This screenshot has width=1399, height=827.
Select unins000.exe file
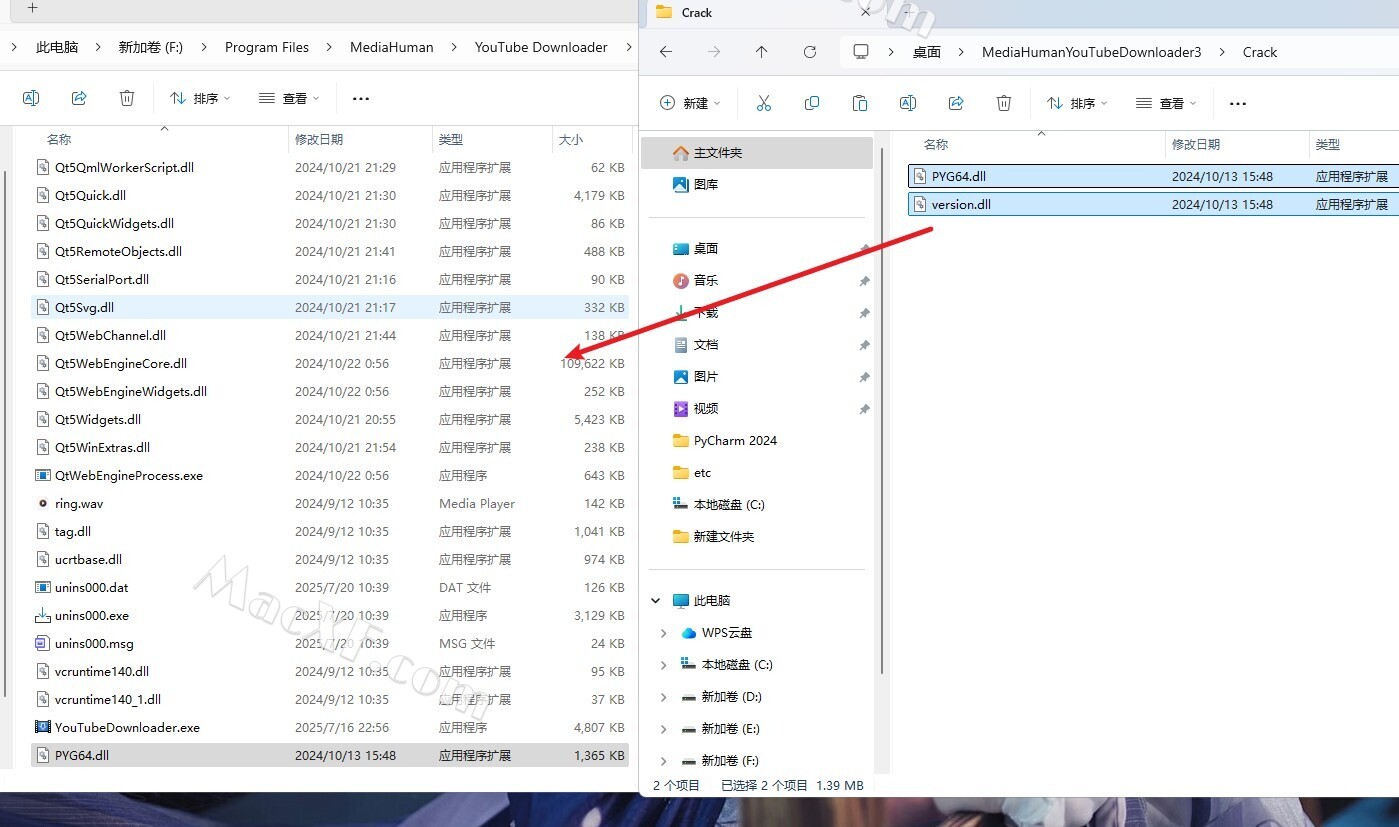330,615
